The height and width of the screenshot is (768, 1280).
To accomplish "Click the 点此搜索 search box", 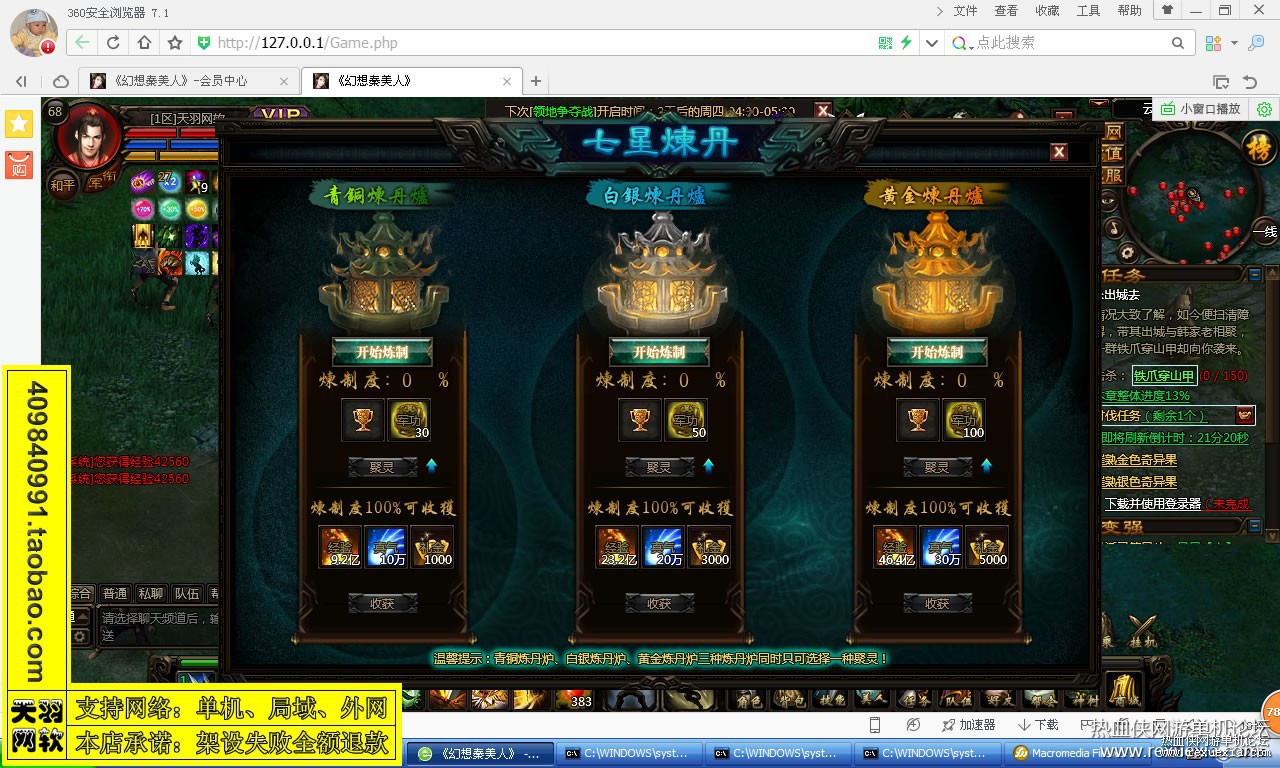I will tap(1070, 43).
